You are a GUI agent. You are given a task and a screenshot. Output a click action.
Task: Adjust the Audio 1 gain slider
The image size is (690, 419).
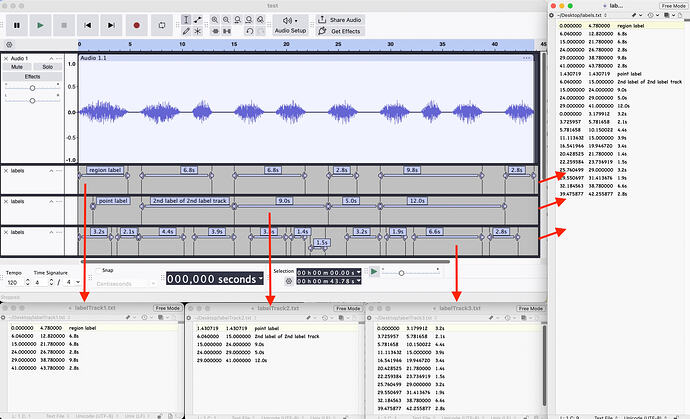32,88
